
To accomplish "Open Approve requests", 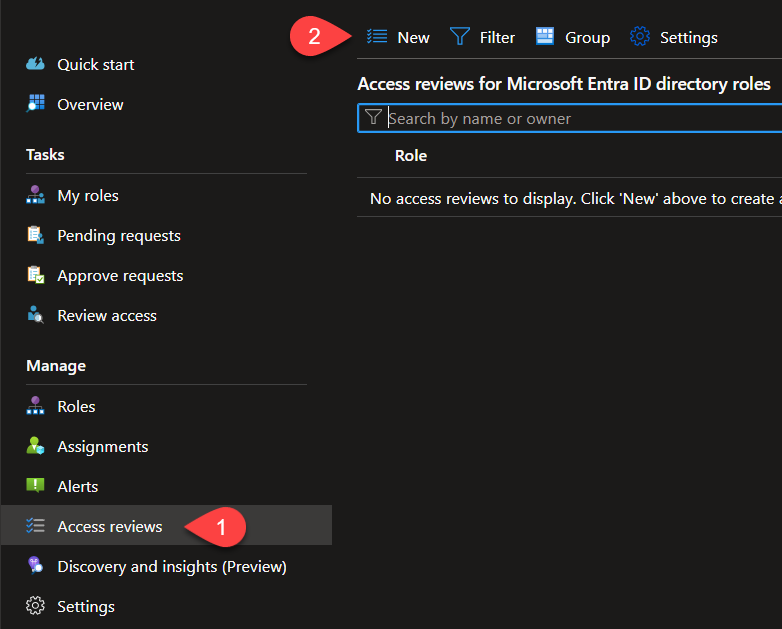I will tap(120, 276).
